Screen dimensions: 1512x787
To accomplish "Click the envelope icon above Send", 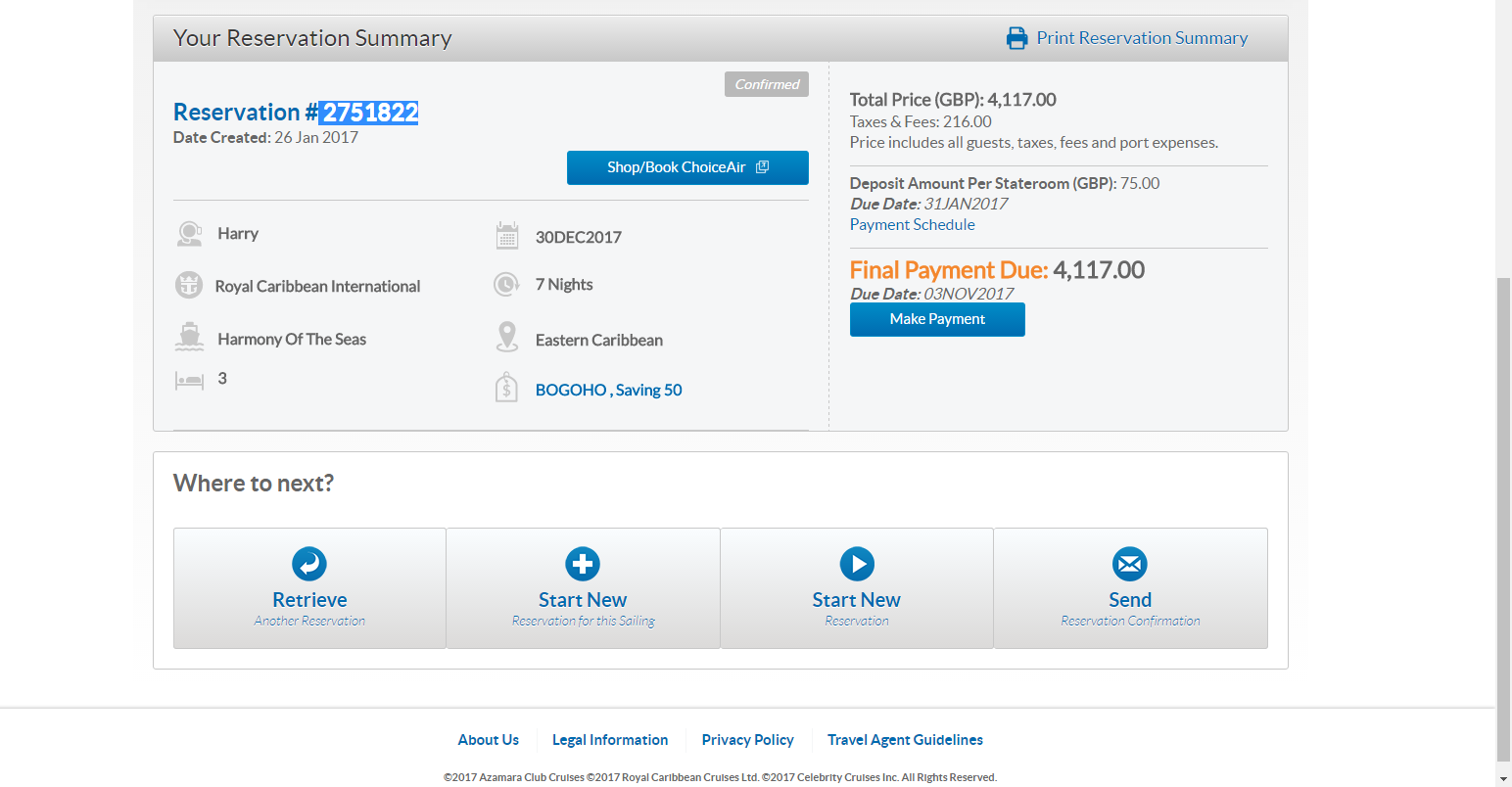I will tap(1130, 564).
